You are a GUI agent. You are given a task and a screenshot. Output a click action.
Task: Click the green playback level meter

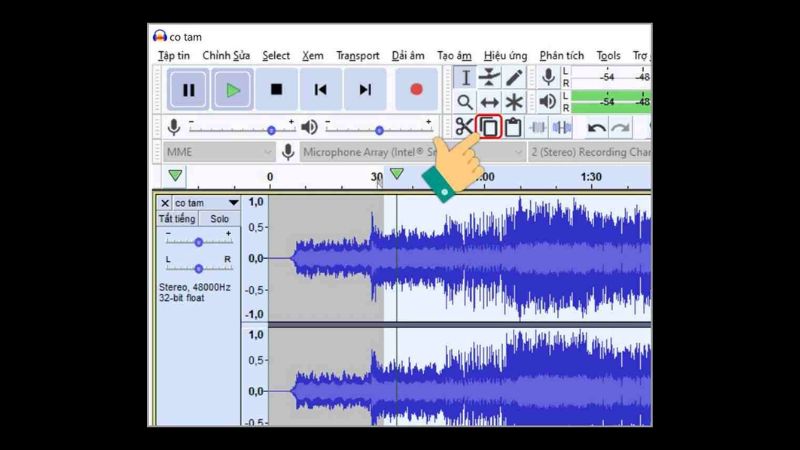pyautogui.click(x=611, y=102)
